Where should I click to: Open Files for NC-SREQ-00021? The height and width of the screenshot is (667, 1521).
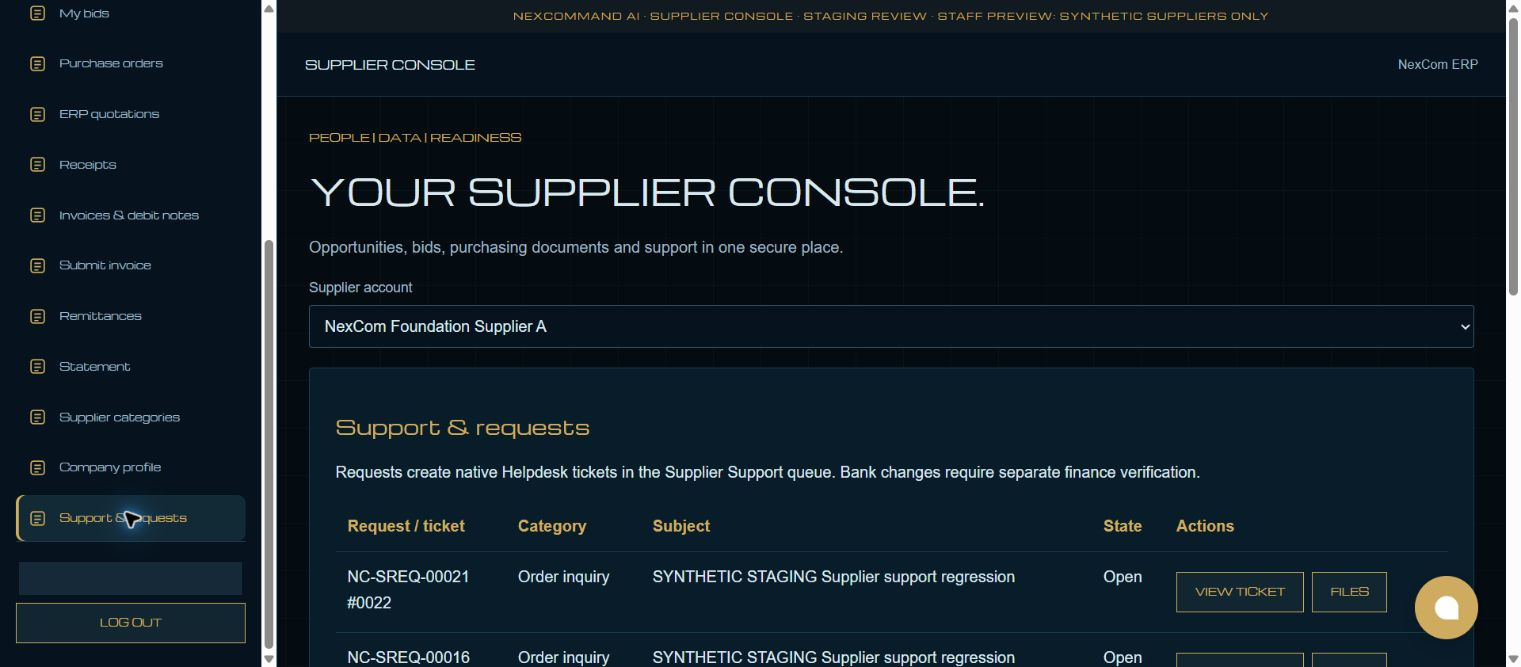coord(1349,592)
